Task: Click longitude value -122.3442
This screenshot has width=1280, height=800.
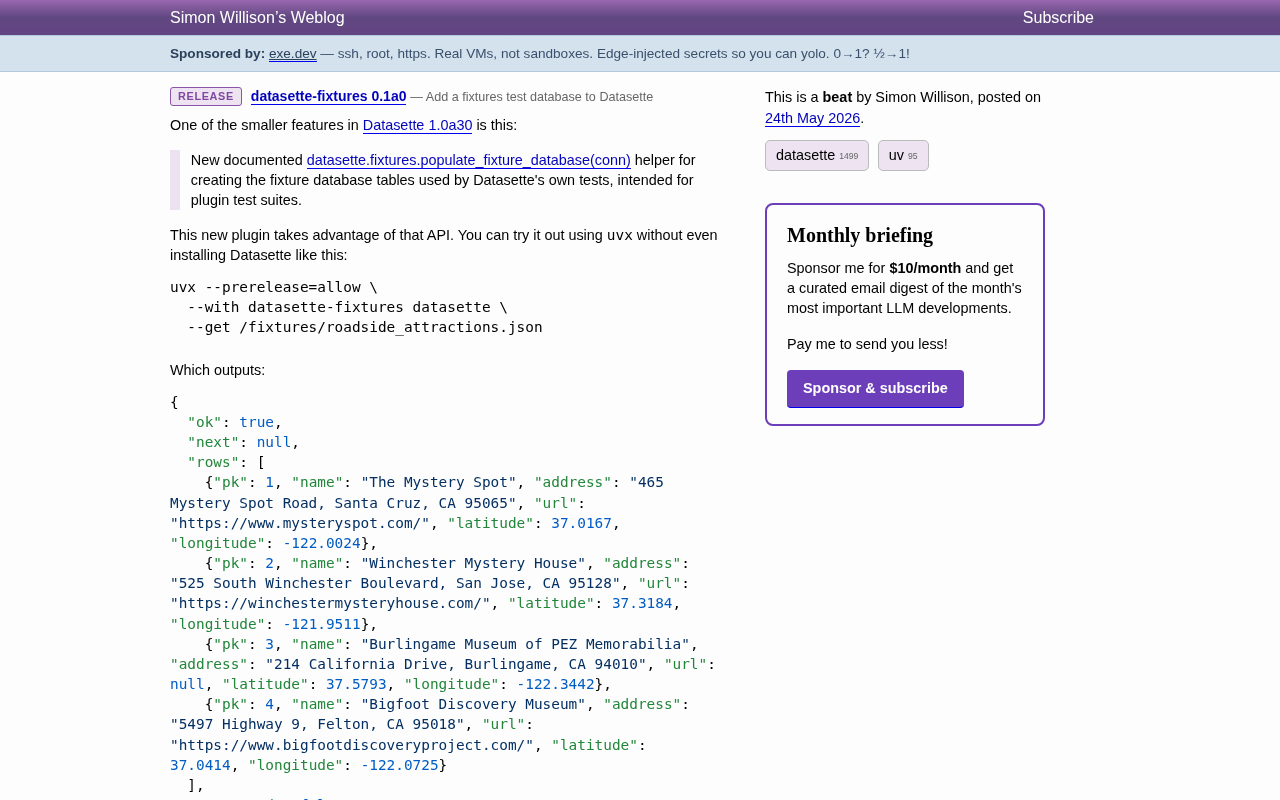Action: [556, 684]
